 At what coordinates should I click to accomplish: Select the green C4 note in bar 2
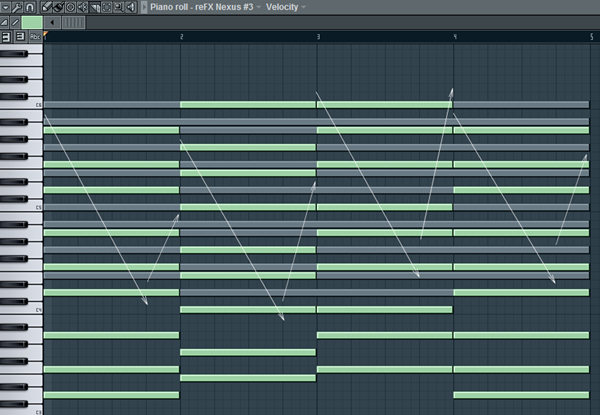coord(248,309)
